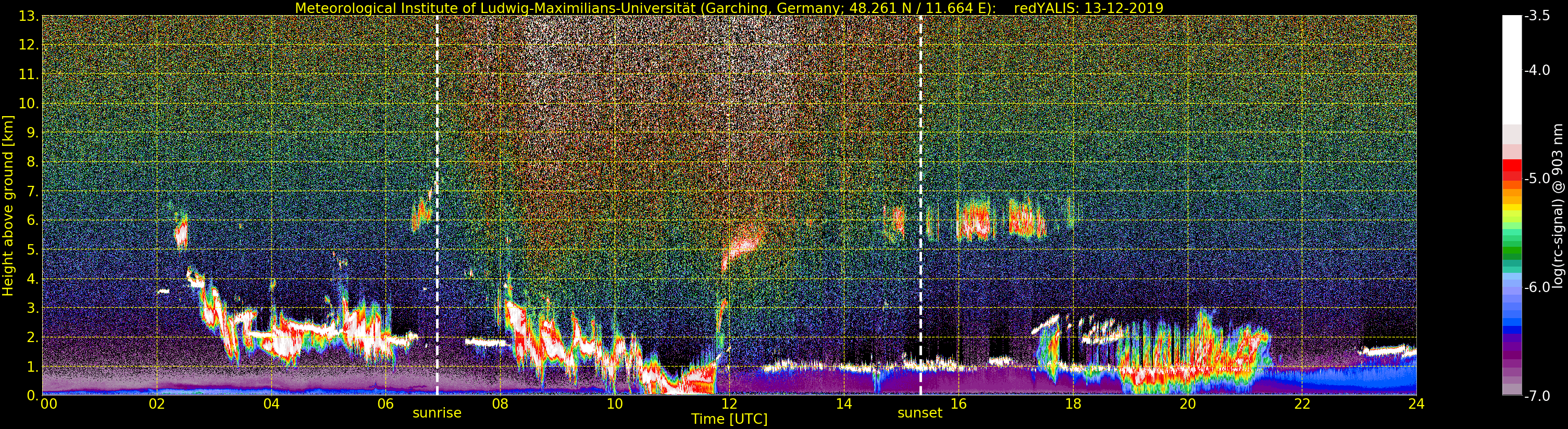
Task: Click the y-axis tick '8.'
Action: pos(32,162)
